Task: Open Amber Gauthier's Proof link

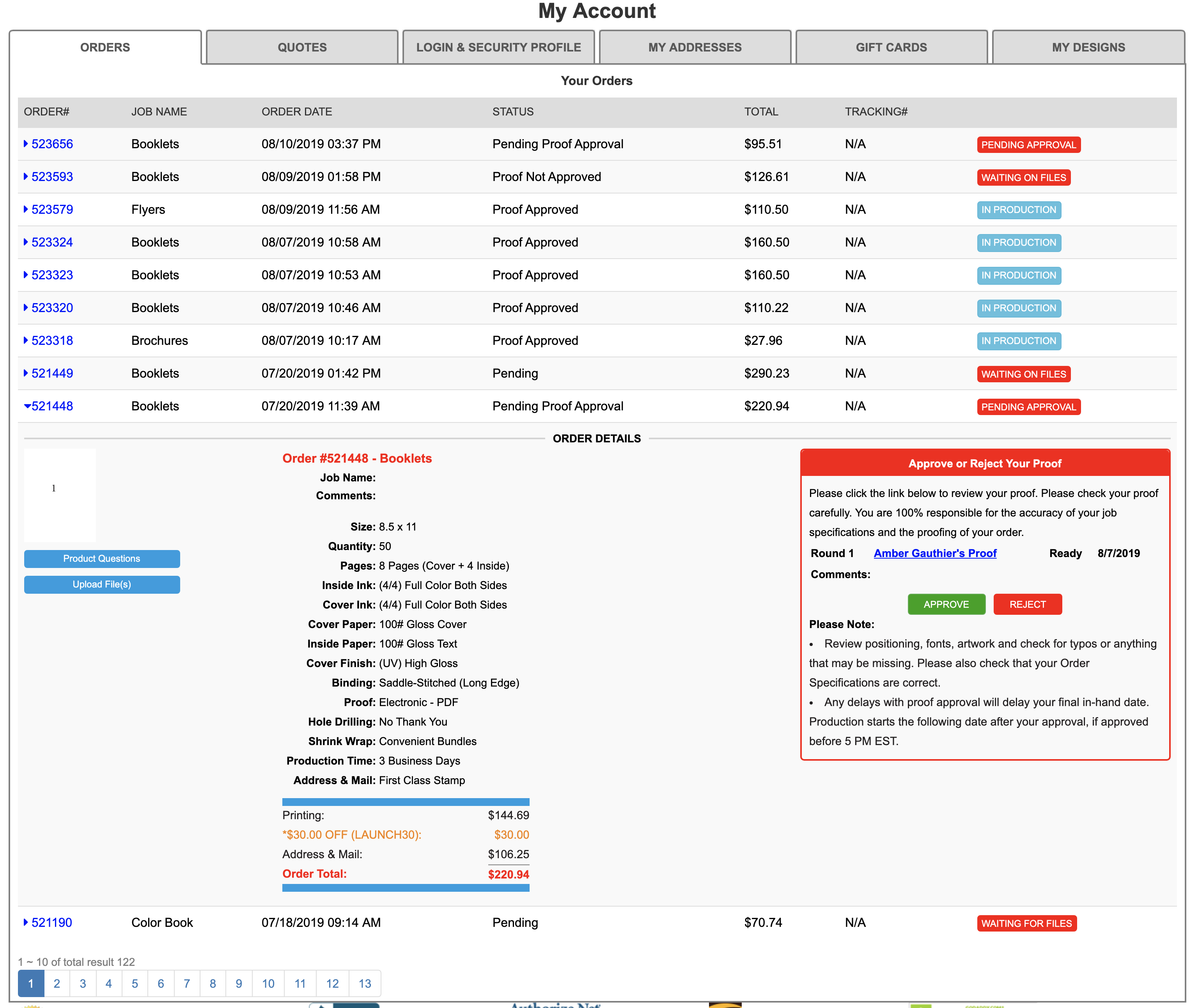Action: 934,553
